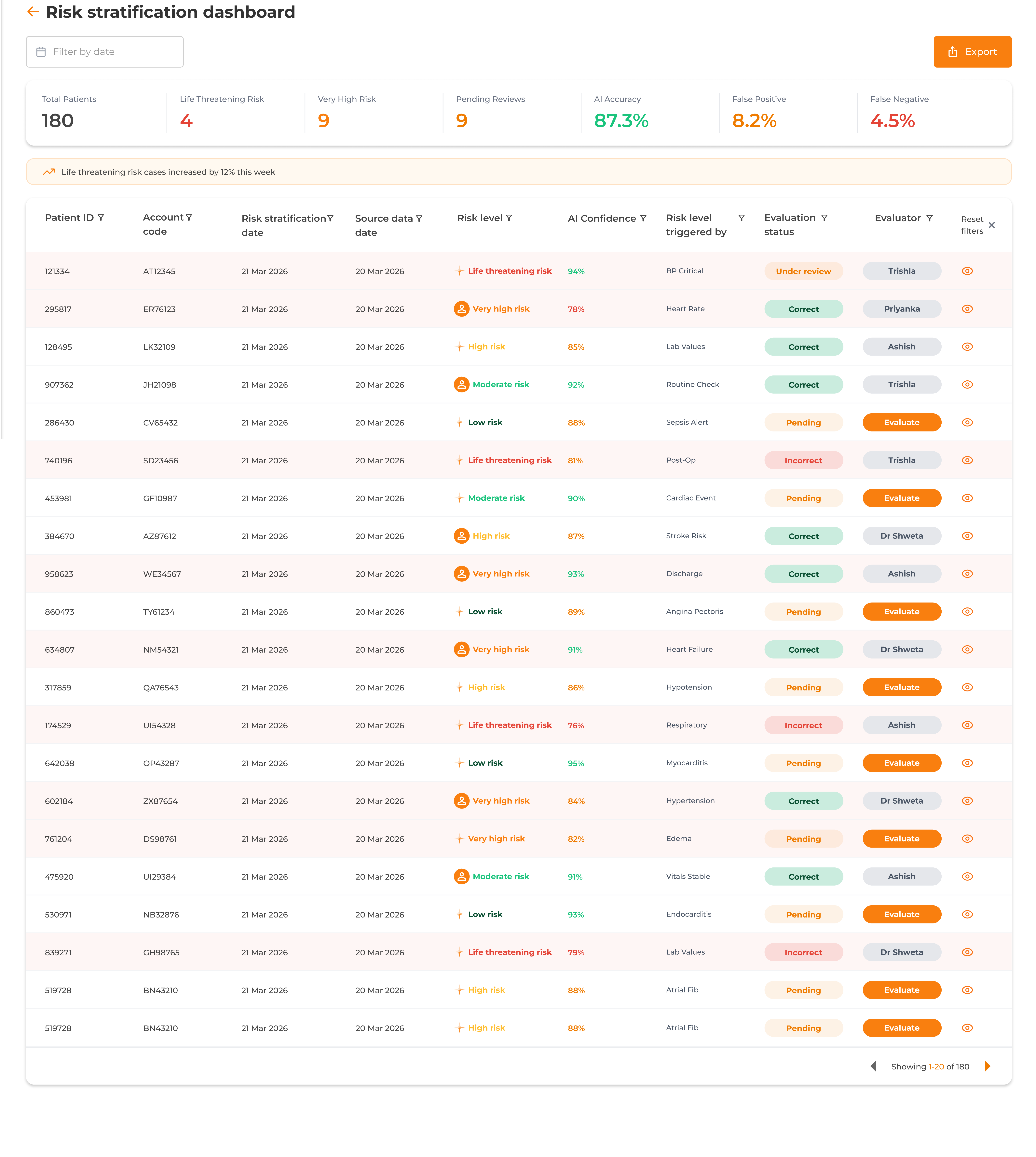The height and width of the screenshot is (1157, 1036).
Task: Go back using the orange arrow
Action: 33,11
